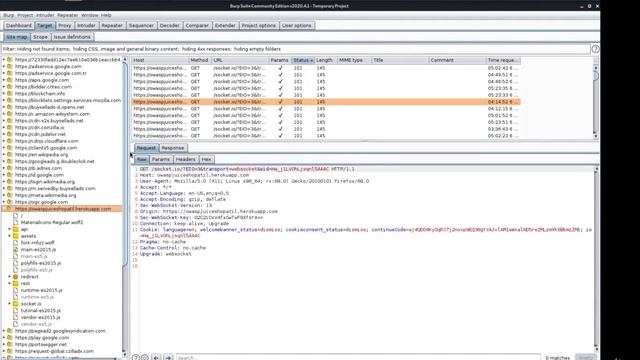This screenshot has width=640, height=360.
Task: Click folder icon of adservice.google.com host
Action: tap(10, 67)
